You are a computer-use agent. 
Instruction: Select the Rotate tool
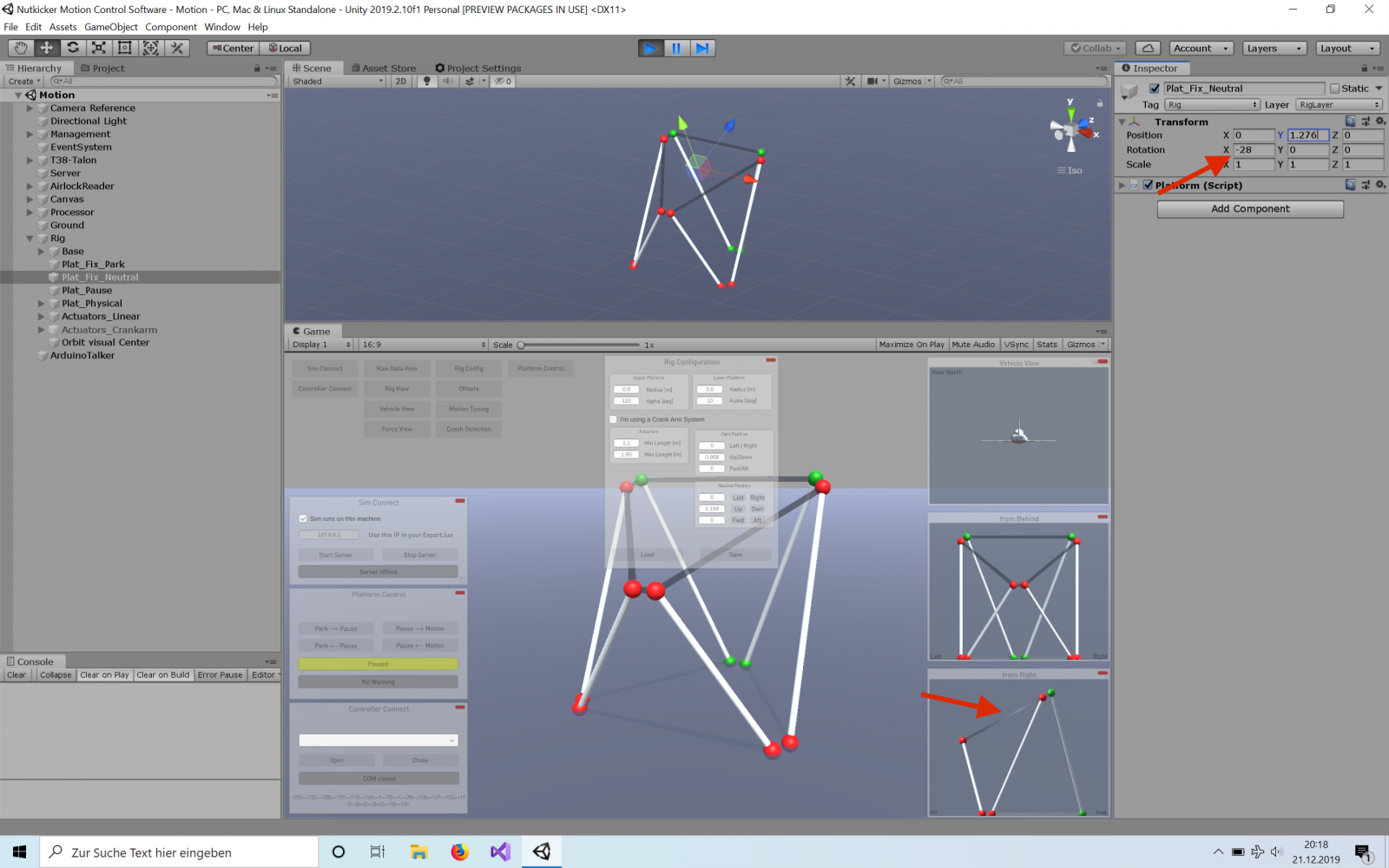click(73, 48)
